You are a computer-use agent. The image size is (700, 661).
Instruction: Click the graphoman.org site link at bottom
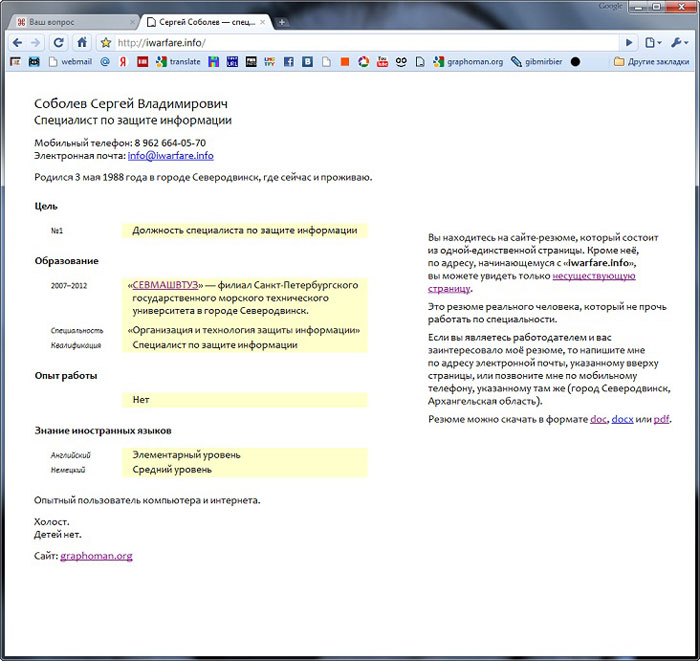click(96, 555)
